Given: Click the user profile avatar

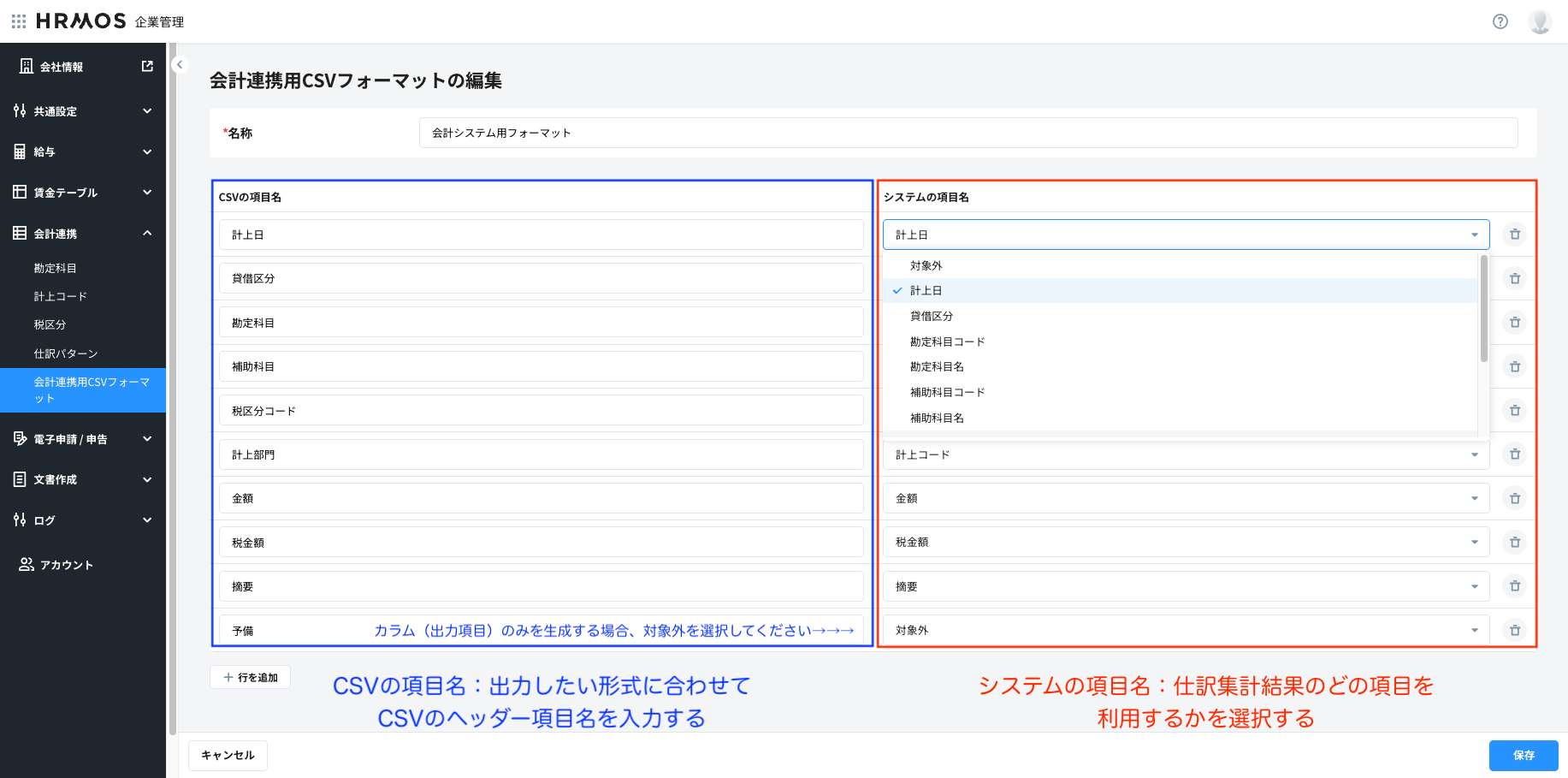Looking at the screenshot, I should pyautogui.click(x=1540, y=21).
